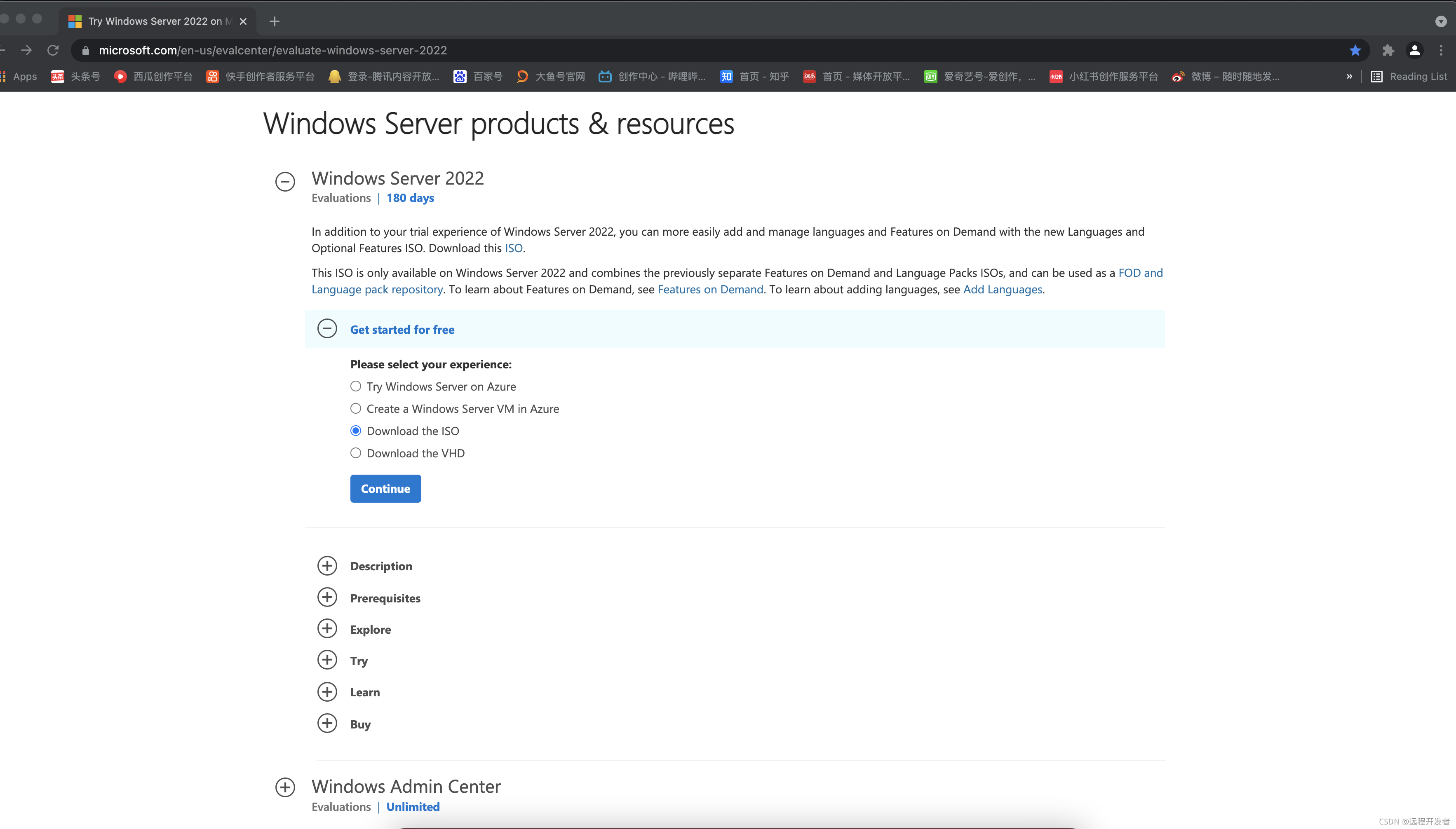Image resolution: width=1456 pixels, height=829 pixels.
Task: Open the 首页 - 知乎 bookmark
Action: [754, 76]
